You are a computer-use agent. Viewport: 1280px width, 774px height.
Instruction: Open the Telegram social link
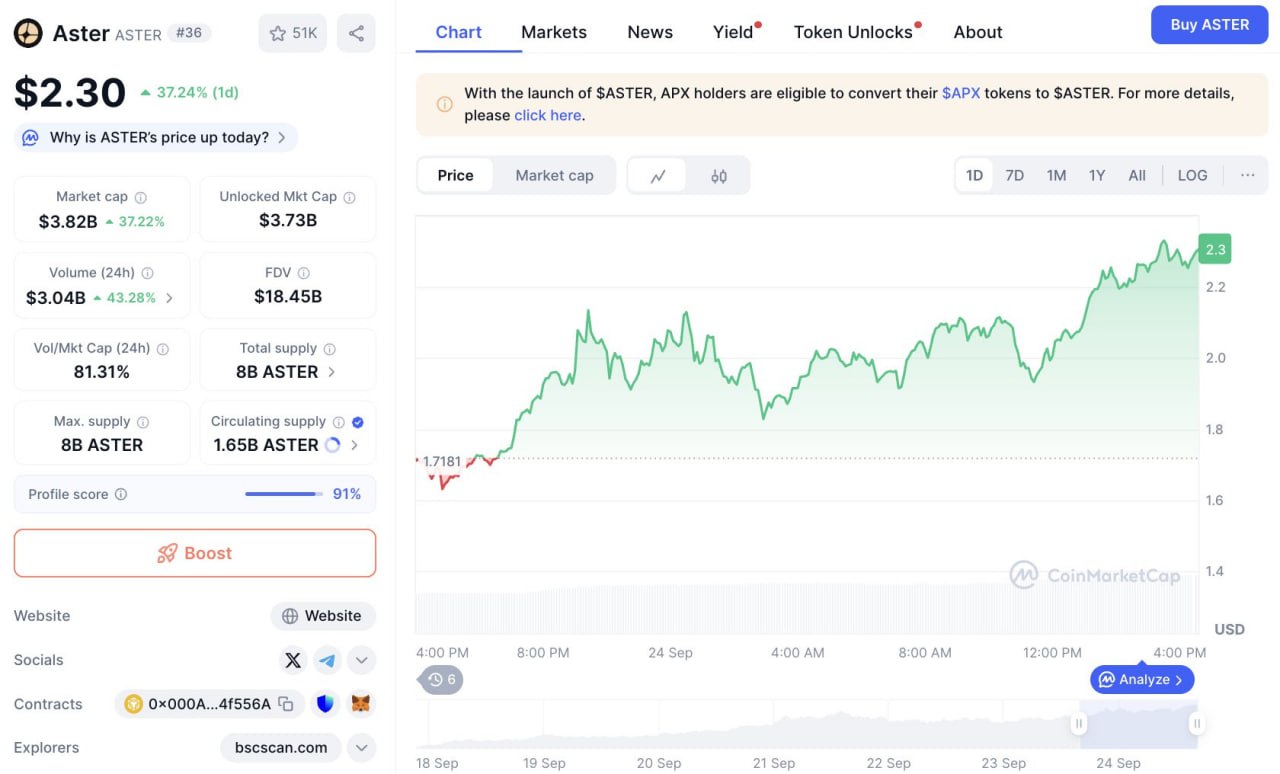click(327, 660)
